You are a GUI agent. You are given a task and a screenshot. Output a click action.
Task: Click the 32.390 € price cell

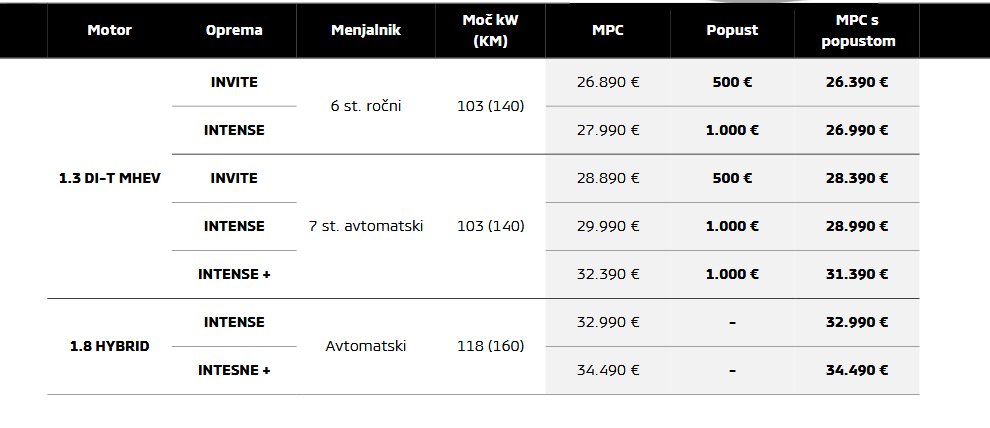[x=608, y=274]
